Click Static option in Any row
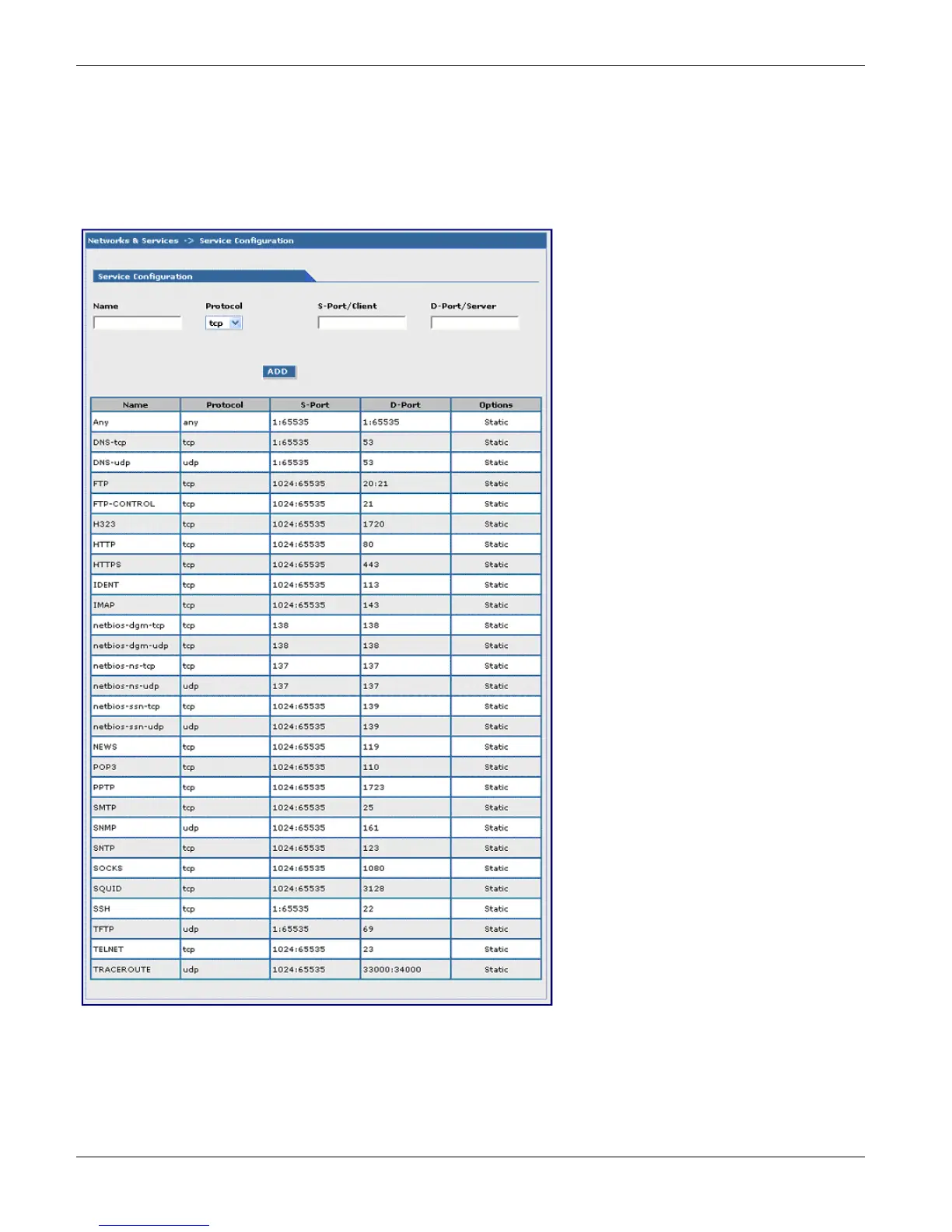This screenshot has width=952, height=1232. 496,422
